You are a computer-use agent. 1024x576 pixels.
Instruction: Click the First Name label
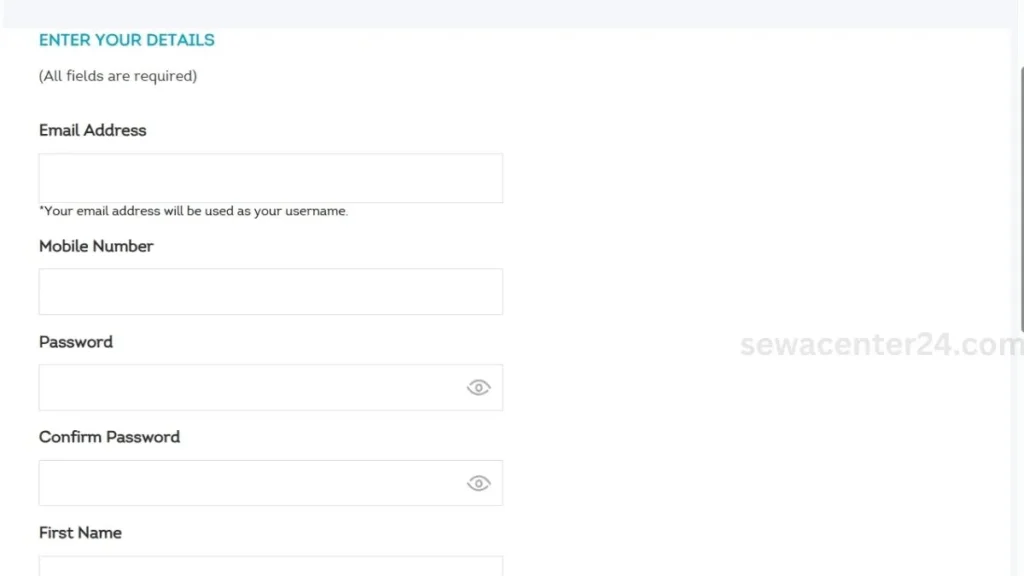coord(80,533)
